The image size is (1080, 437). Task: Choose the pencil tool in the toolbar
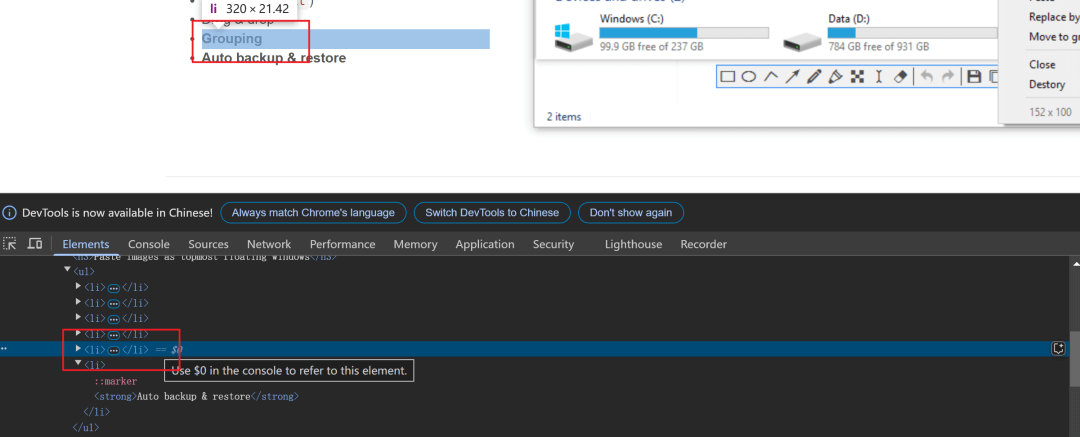click(x=814, y=77)
